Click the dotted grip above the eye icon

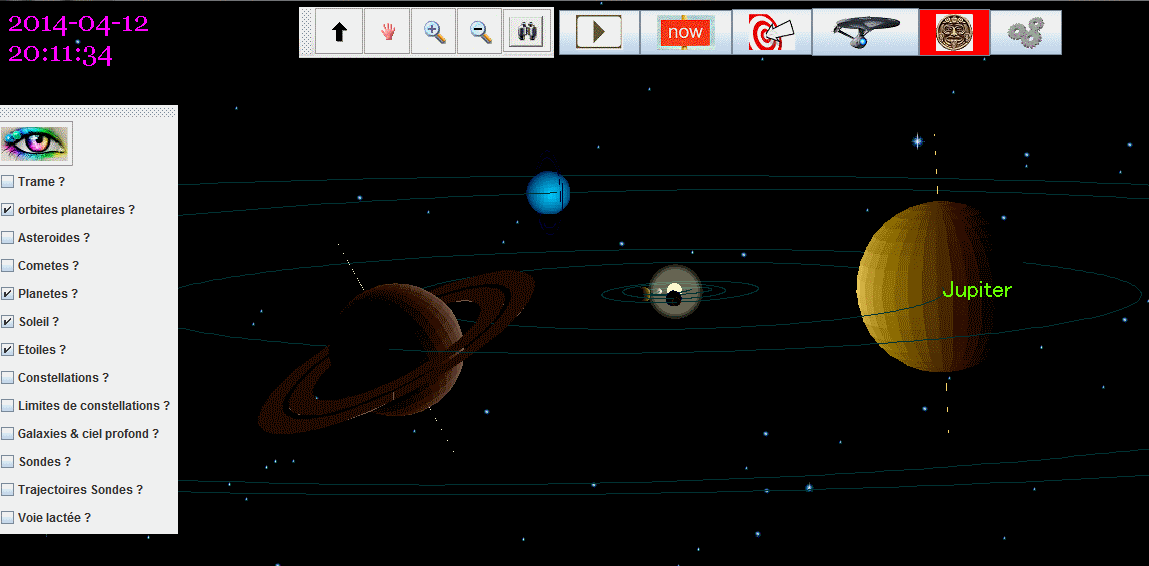coord(89,111)
